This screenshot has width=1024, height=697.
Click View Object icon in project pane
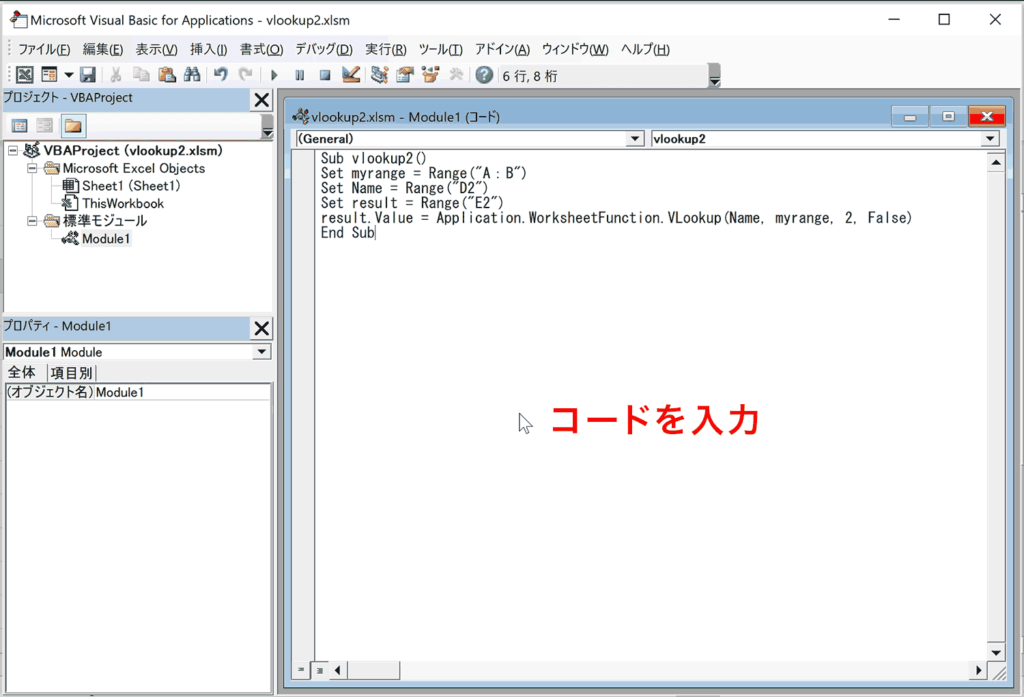44,125
